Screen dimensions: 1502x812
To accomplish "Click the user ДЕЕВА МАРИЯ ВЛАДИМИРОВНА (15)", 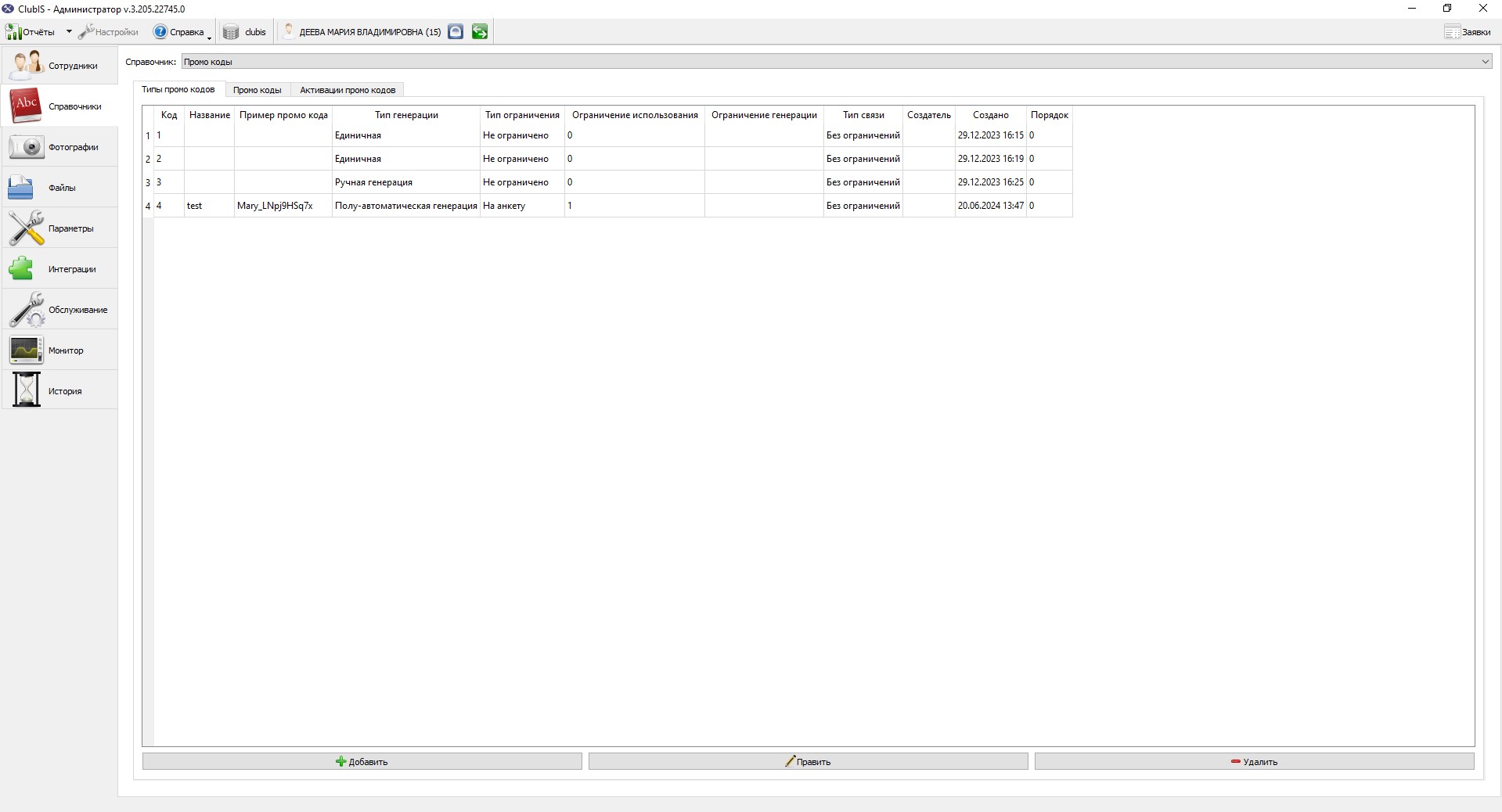I will pyautogui.click(x=362, y=32).
